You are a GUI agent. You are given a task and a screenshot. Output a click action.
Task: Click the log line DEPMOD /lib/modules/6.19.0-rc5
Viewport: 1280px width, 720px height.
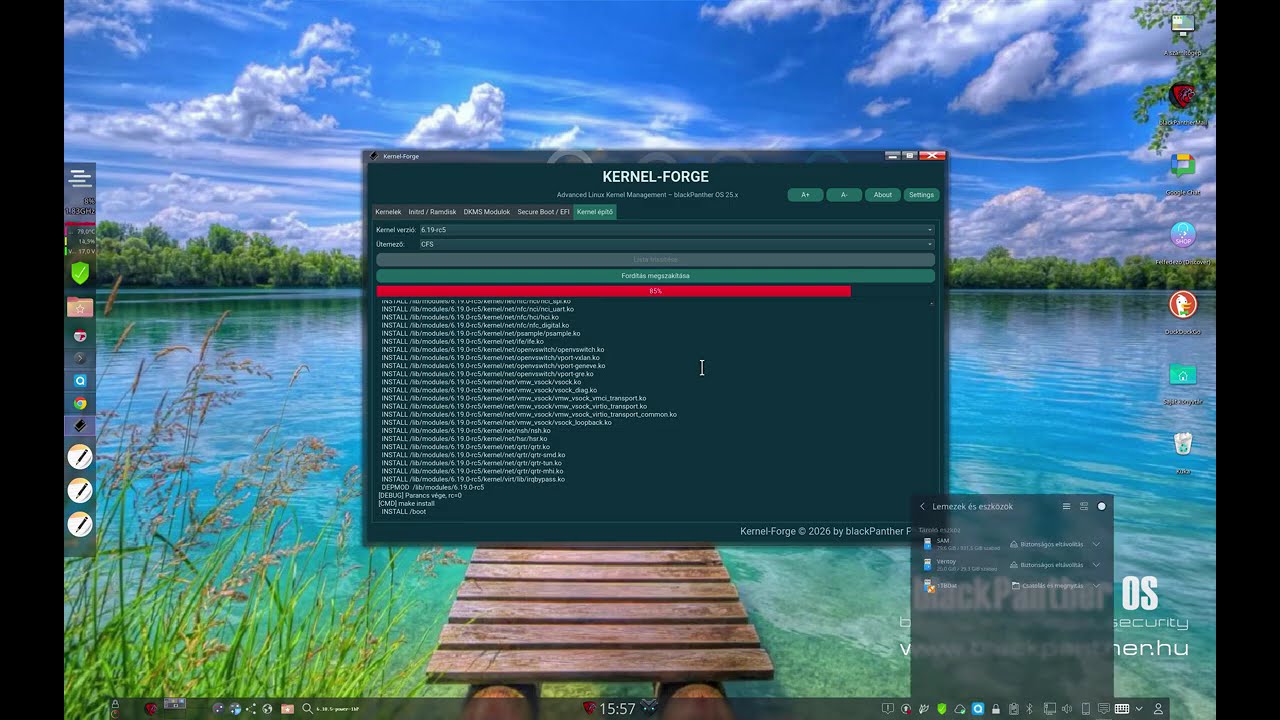pos(433,487)
